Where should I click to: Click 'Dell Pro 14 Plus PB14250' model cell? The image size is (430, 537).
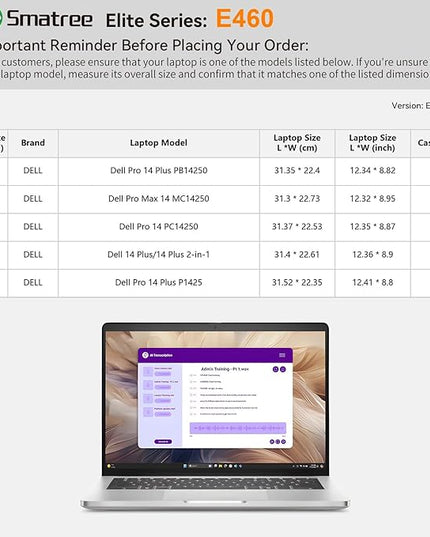[x=159, y=171]
